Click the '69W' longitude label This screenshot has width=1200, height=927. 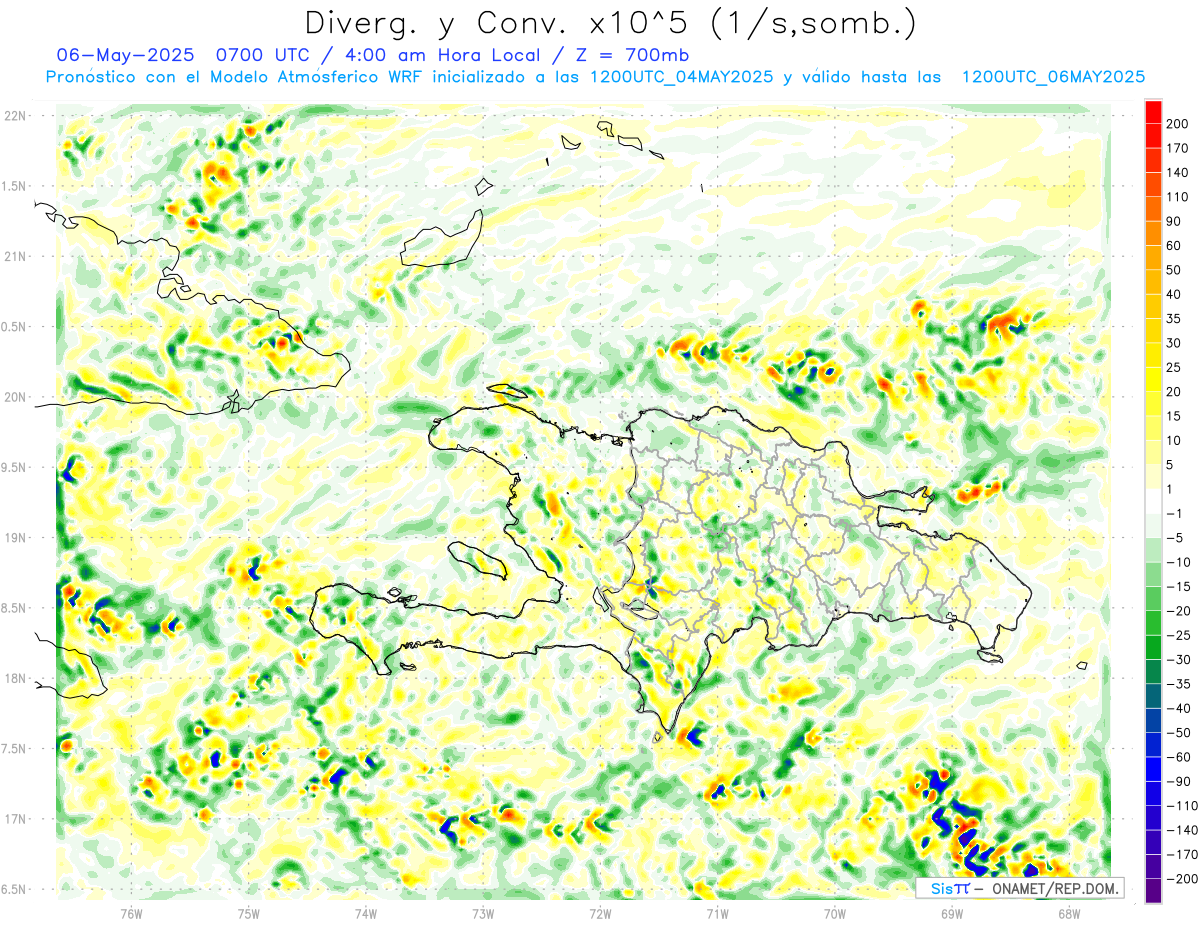(x=951, y=913)
